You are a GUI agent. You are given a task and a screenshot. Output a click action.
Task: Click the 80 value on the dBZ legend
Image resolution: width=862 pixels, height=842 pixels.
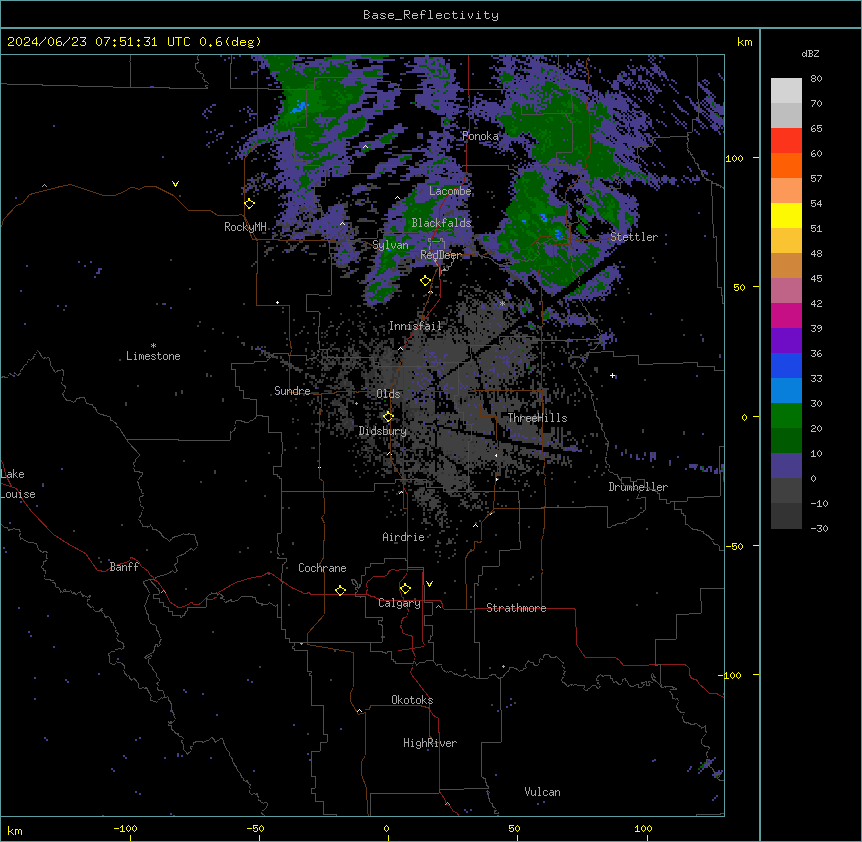[x=816, y=79]
